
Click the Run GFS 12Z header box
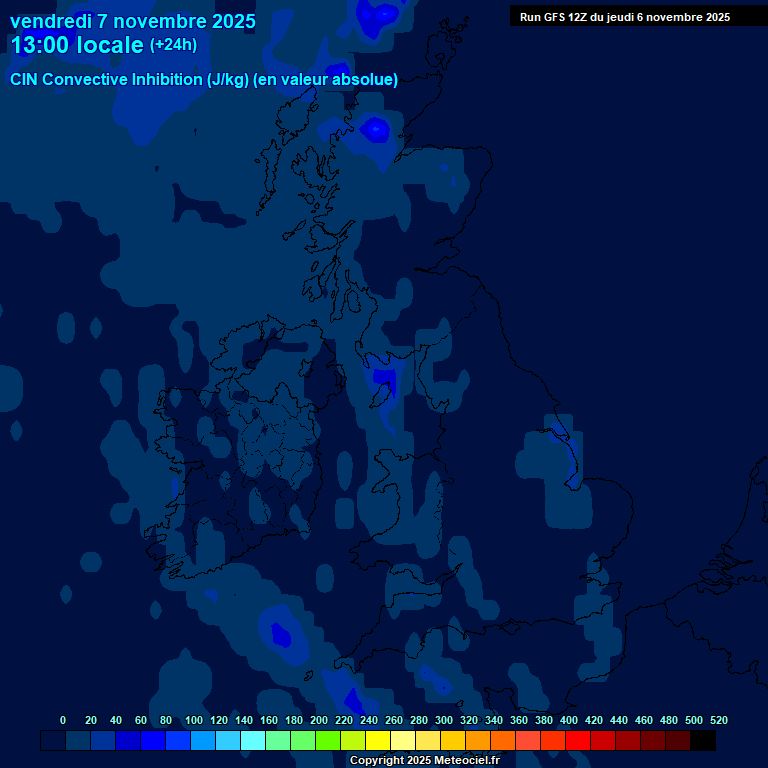coord(624,17)
